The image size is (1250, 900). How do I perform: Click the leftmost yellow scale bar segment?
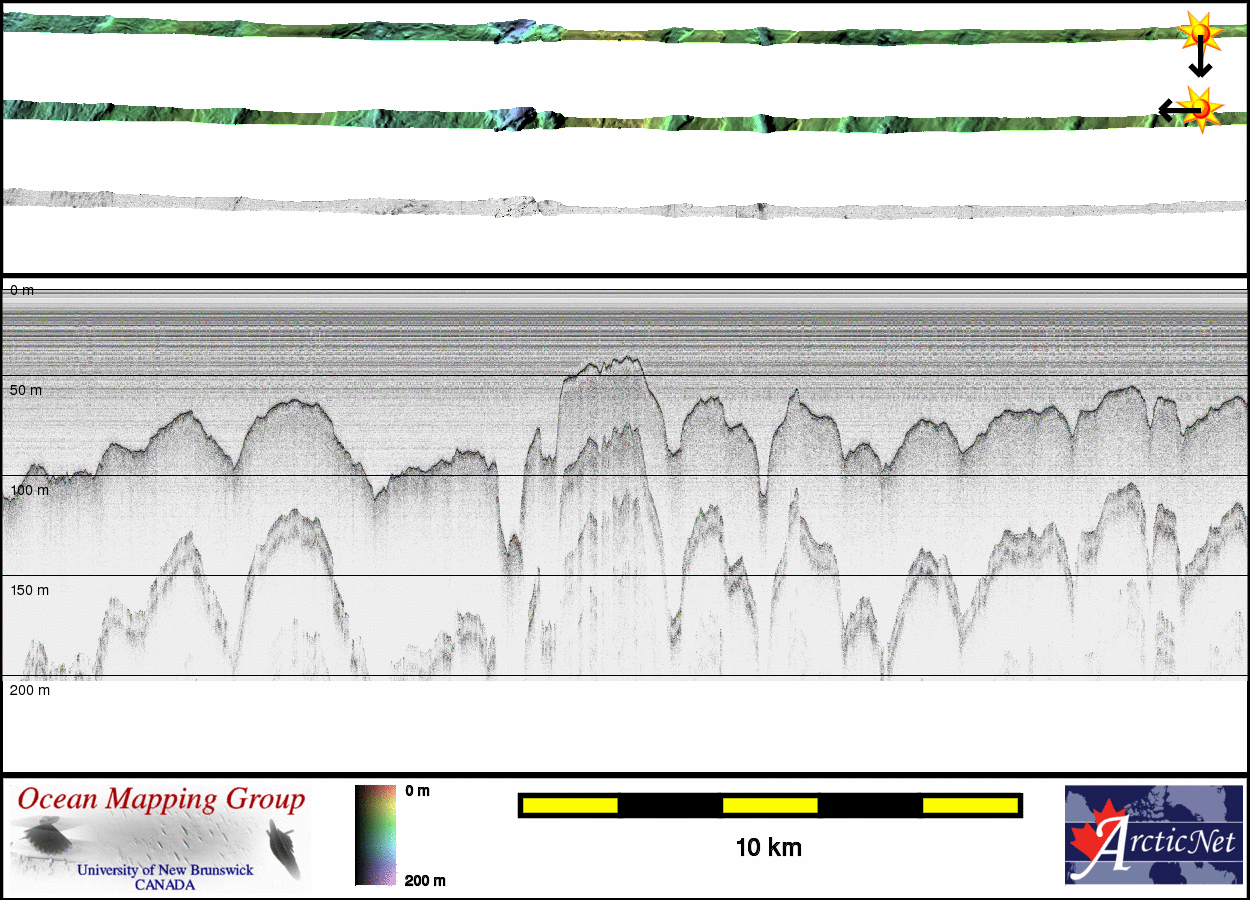click(569, 805)
